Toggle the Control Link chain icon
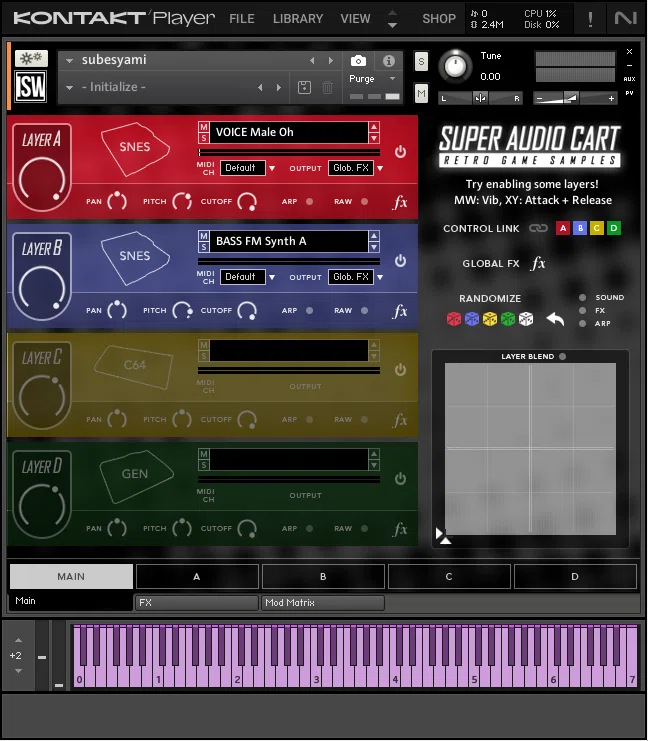This screenshot has width=648, height=741. click(538, 228)
